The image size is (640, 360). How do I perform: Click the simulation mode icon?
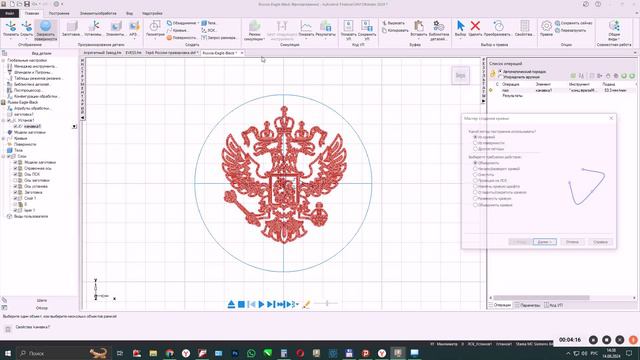[255, 27]
